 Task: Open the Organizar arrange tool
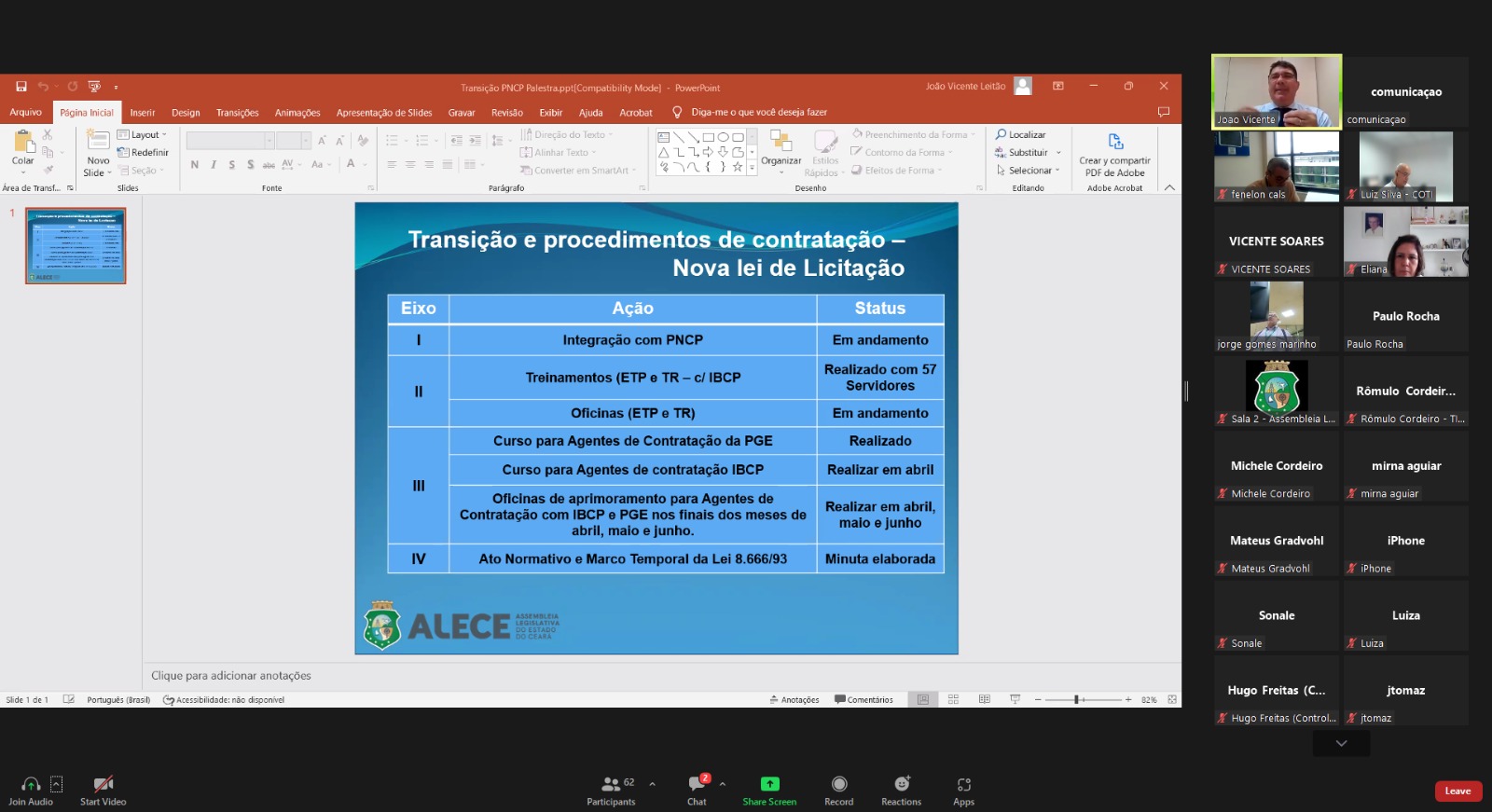pos(781,143)
